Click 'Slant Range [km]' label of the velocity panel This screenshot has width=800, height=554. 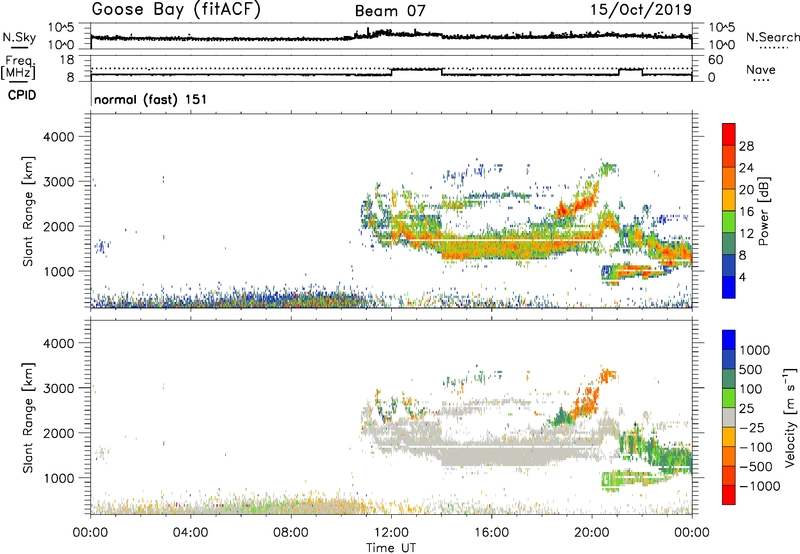pos(28,418)
